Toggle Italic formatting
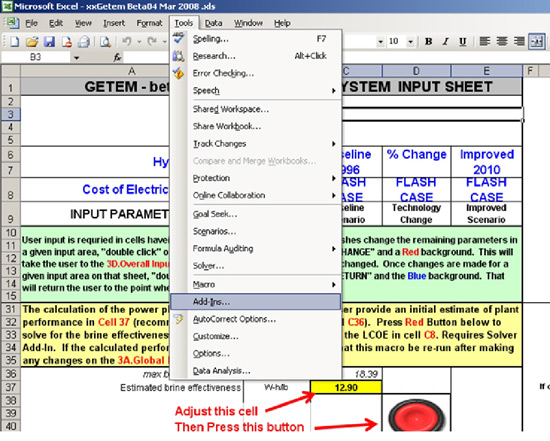 (445, 42)
